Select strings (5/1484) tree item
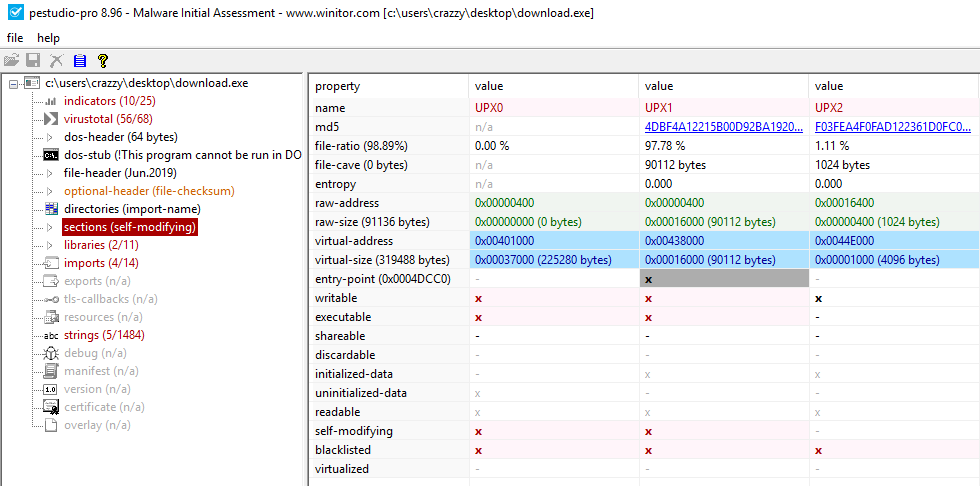Screen dimensions: 980x486 [x=104, y=335]
